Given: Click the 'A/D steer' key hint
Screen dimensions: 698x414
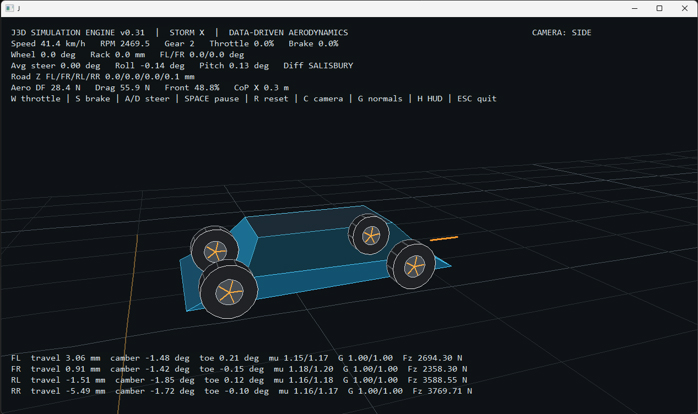Looking at the screenshot, I should 147,99.
